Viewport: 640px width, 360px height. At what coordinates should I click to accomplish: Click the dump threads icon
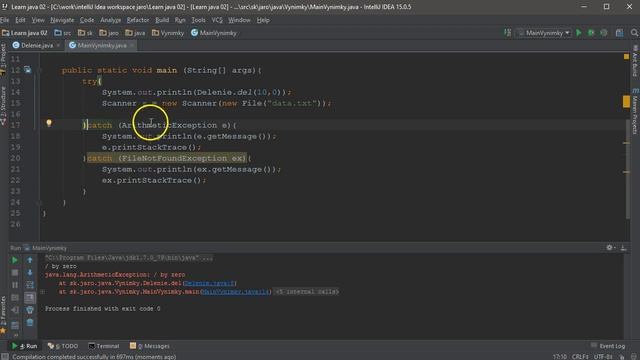15,298
